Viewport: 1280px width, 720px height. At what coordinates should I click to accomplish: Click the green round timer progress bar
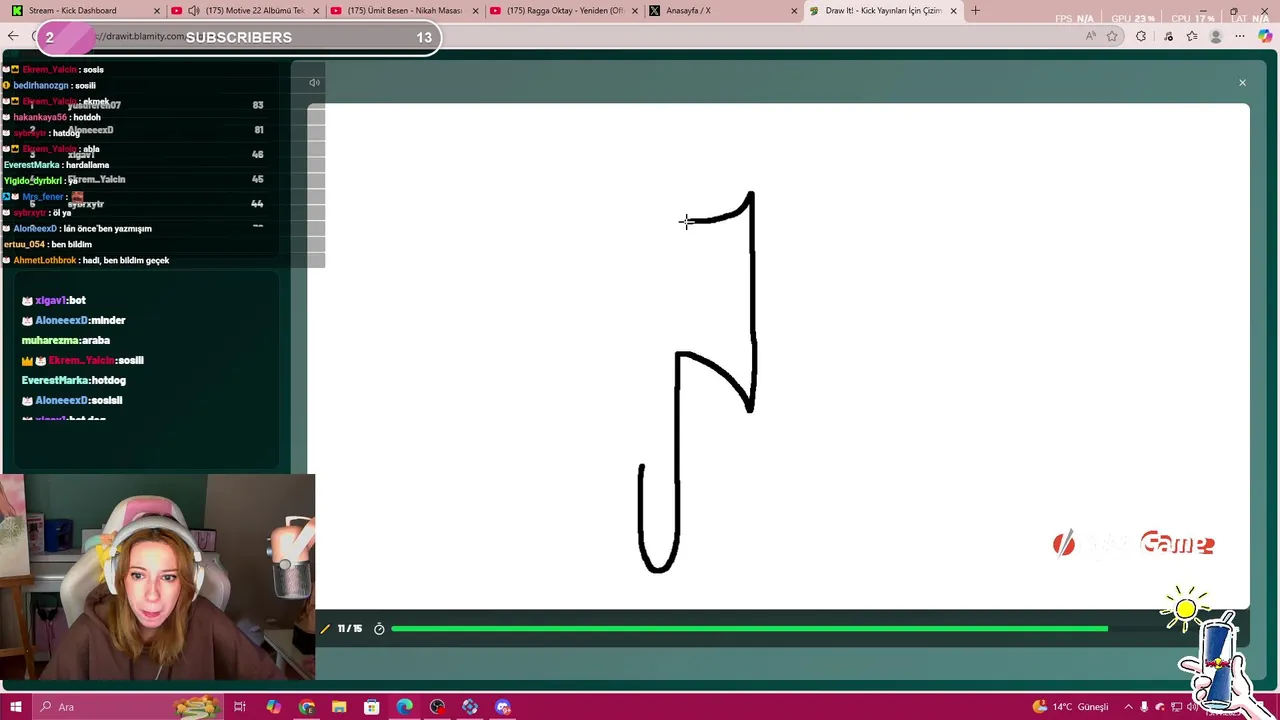(x=749, y=629)
